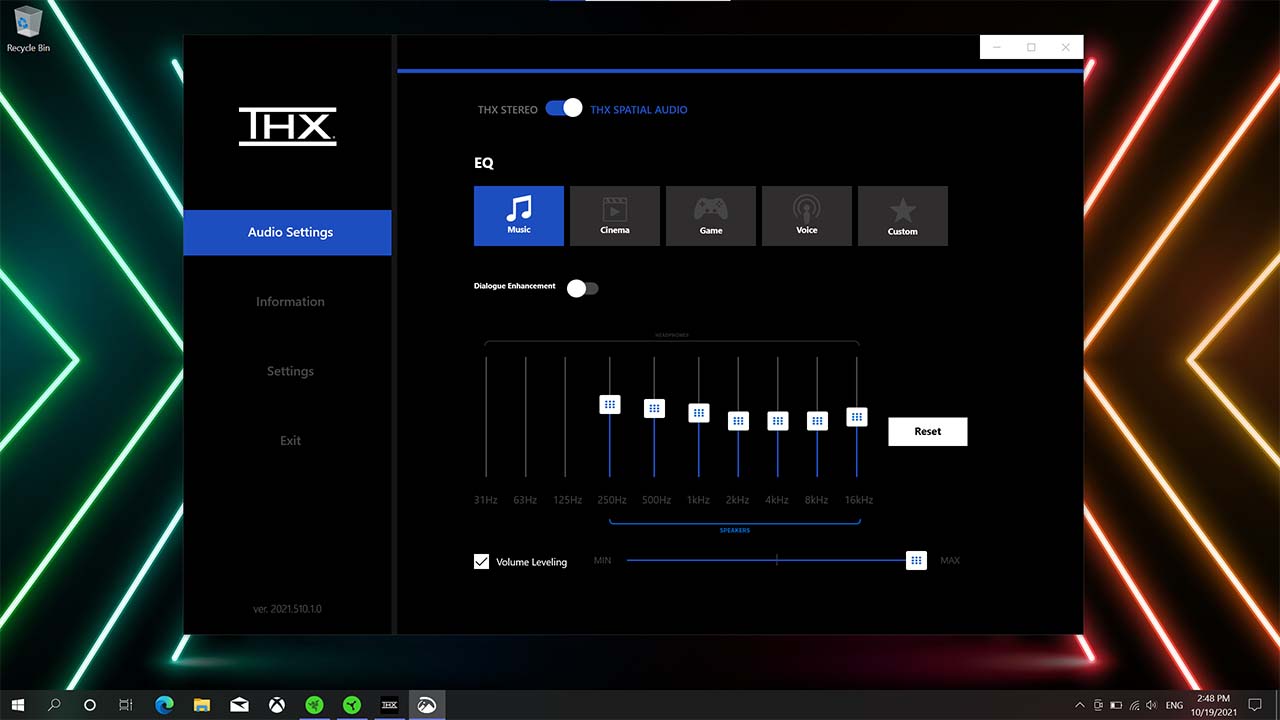
Task: Pick the Custom EQ preset
Action: point(902,215)
